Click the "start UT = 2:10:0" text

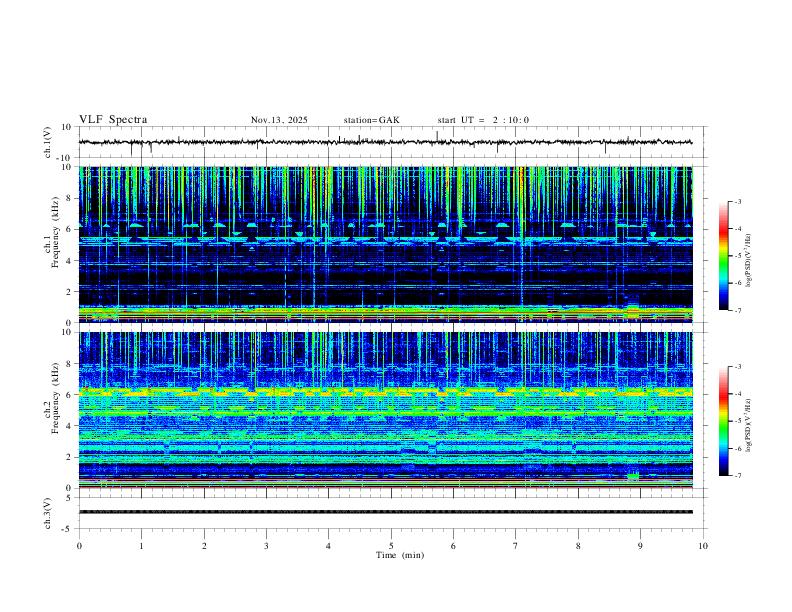[x=483, y=120]
